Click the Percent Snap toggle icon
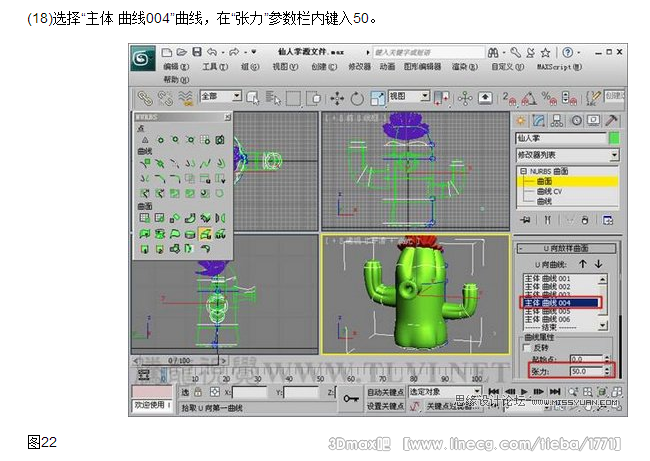The width and height of the screenshot is (650, 461). (x=549, y=98)
